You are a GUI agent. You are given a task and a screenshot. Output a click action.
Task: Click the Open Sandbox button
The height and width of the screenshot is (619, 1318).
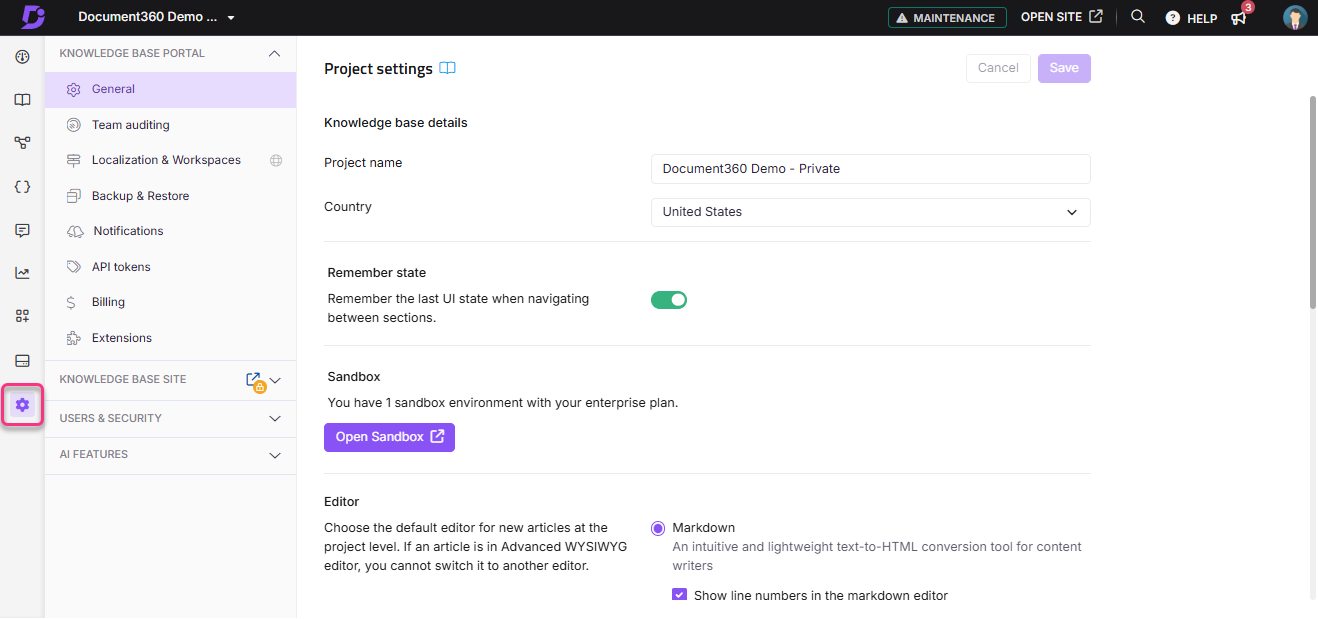point(389,437)
